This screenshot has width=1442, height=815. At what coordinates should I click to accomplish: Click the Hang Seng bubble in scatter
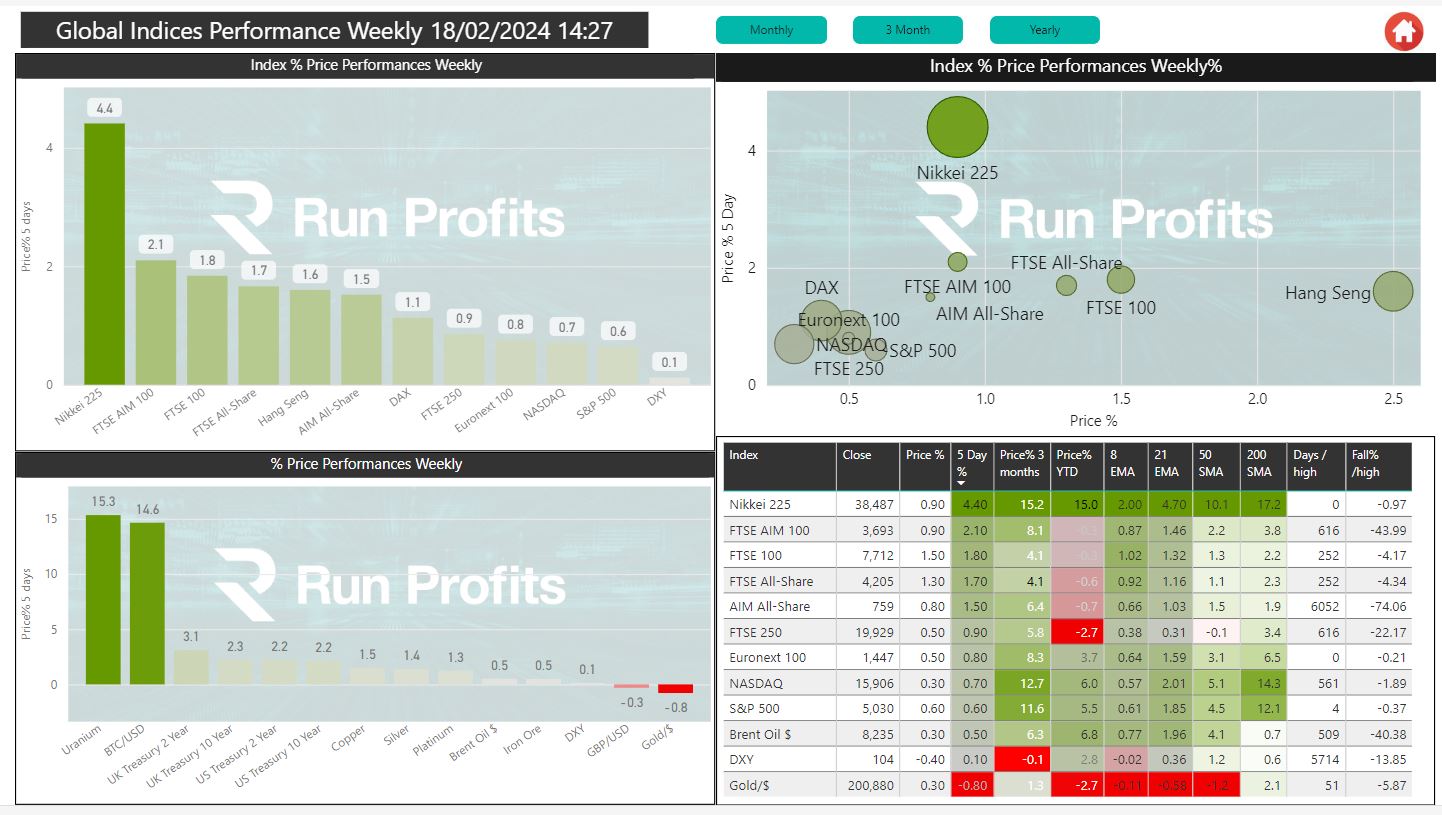1392,292
